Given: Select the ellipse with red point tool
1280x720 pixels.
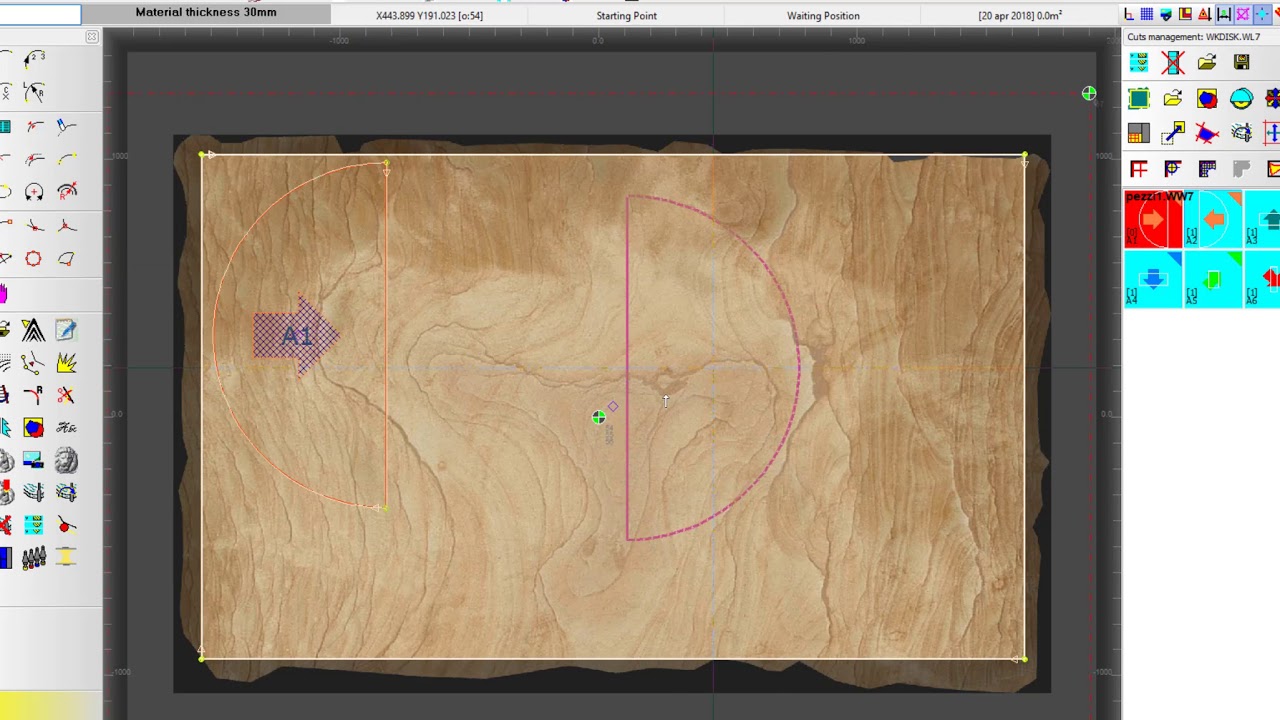Looking at the screenshot, I should [x=67, y=258].
